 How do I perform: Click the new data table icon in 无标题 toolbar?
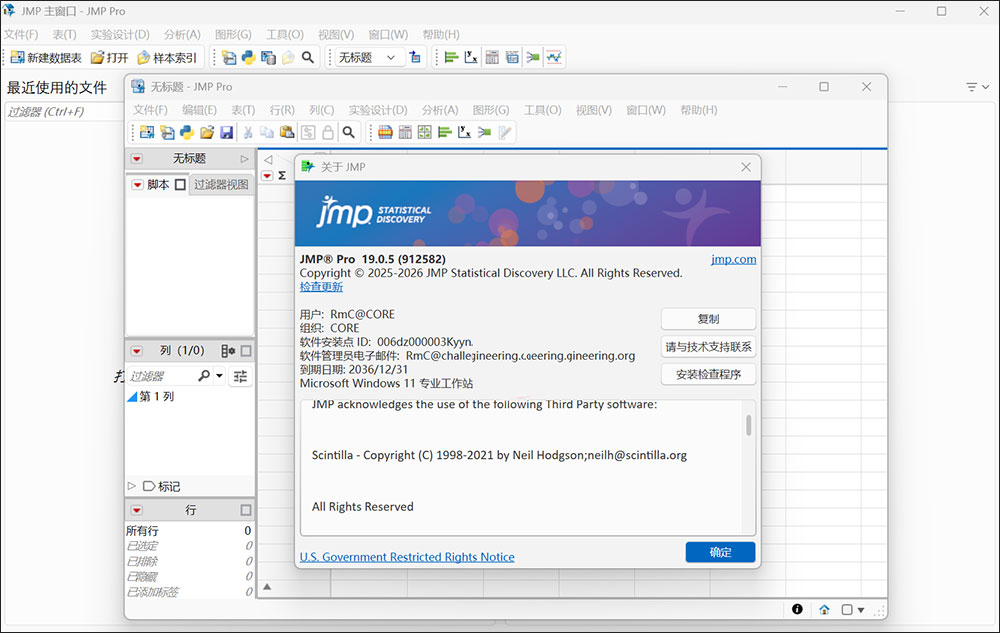(x=147, y=132)
